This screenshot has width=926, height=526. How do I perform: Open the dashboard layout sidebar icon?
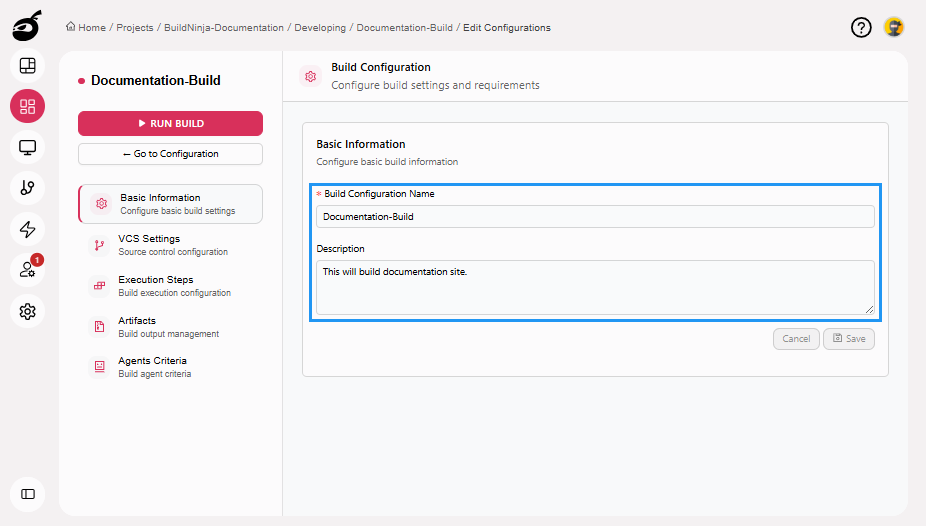[x=27, y=66]
